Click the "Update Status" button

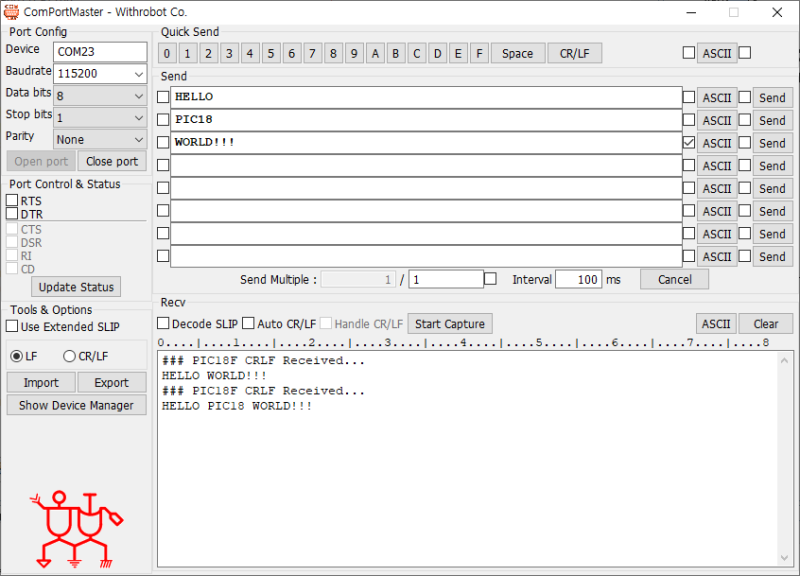coord(75,287)
